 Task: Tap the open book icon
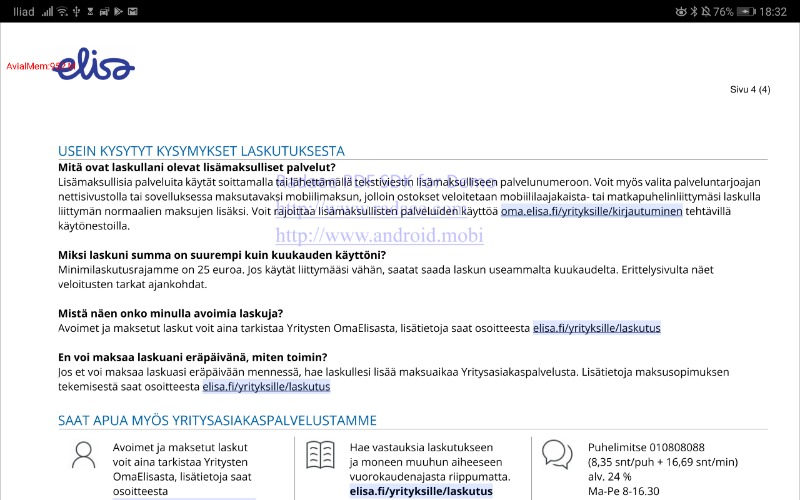320,455
